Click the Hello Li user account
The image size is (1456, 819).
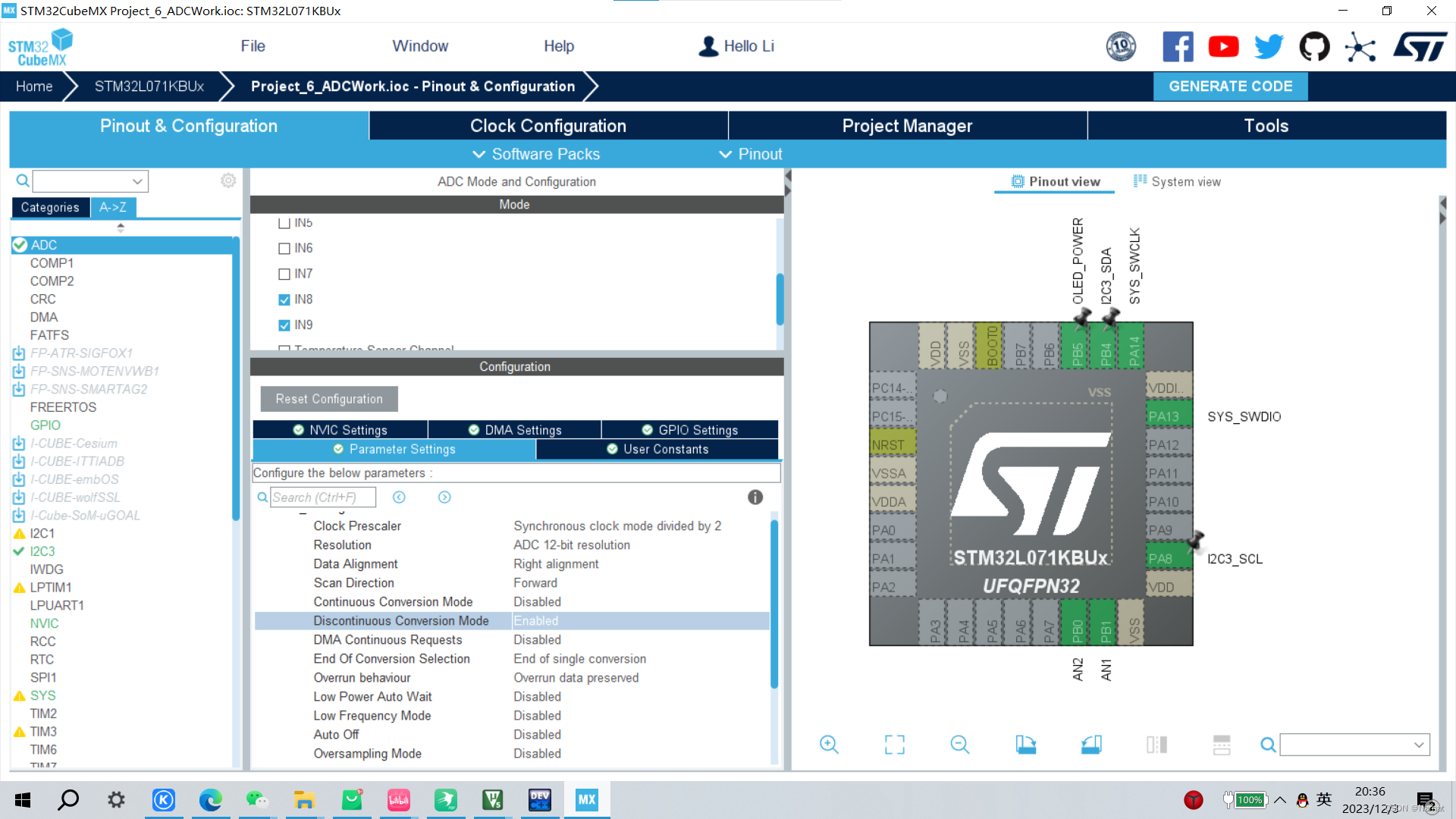(x=736, y=46)
